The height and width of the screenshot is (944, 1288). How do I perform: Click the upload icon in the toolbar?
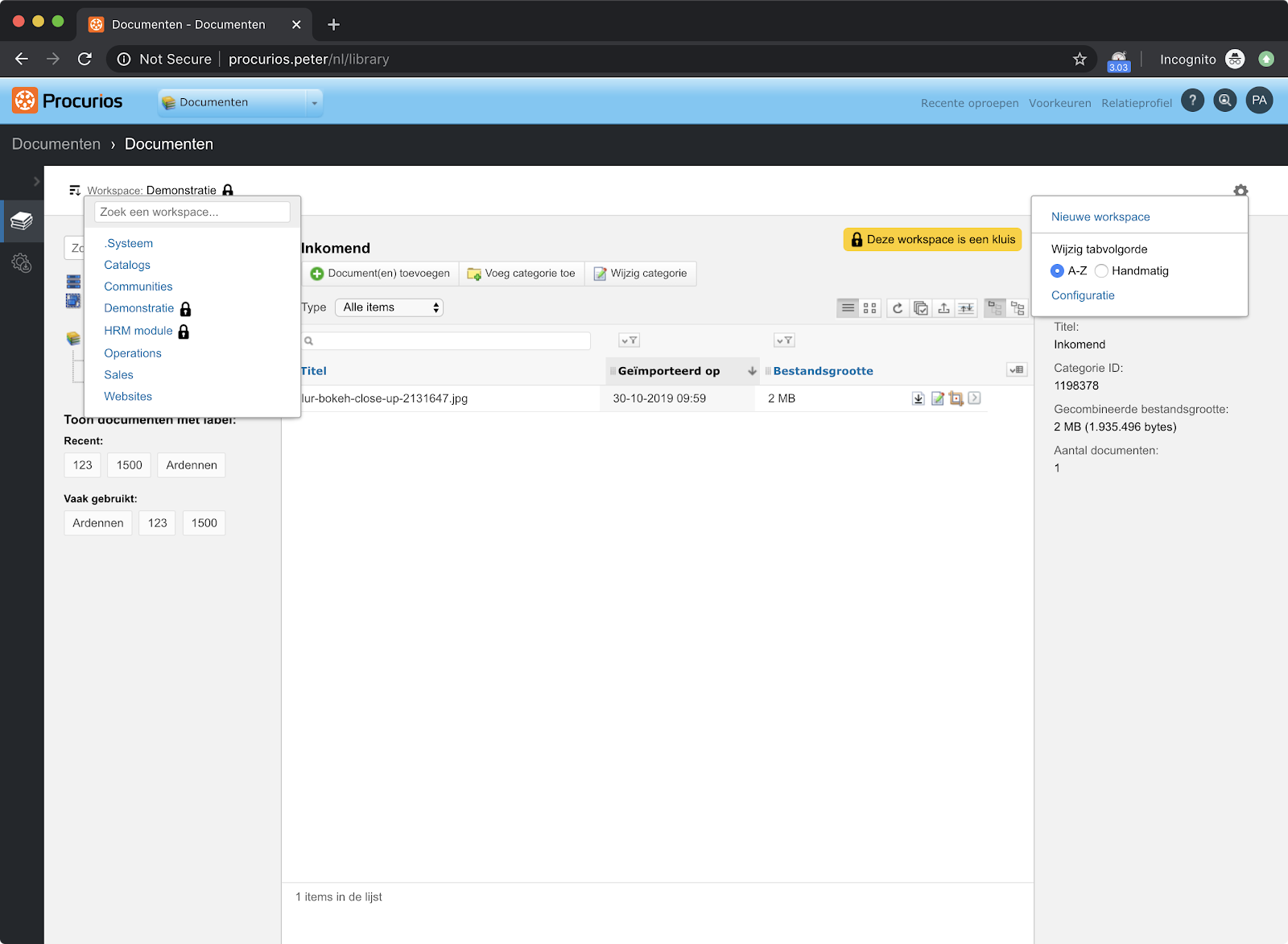[x=943, y=307]
